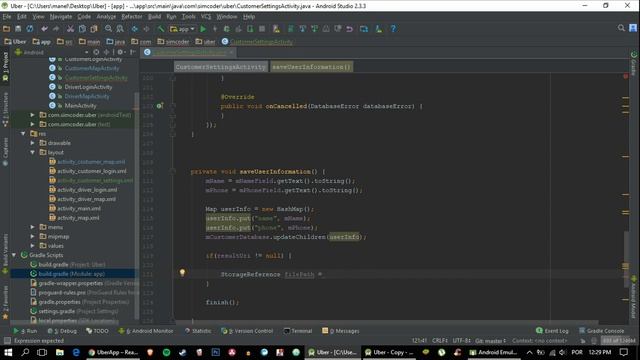The width and height of the screenshot is (640, 360).
Task: Open the Tools menu
Action: pyautogui.click(x=188, y=17)
